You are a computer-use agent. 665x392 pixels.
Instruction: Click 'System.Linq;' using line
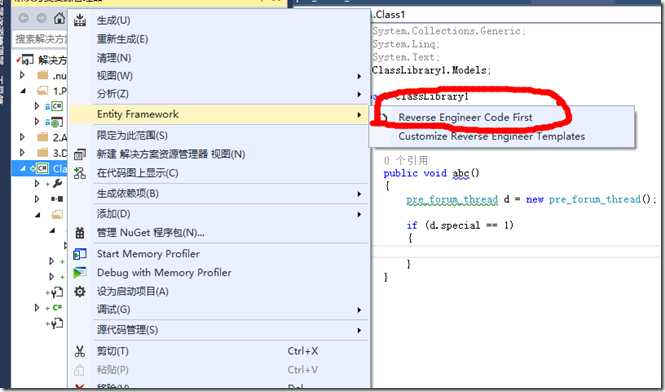(x=406, y=44)
